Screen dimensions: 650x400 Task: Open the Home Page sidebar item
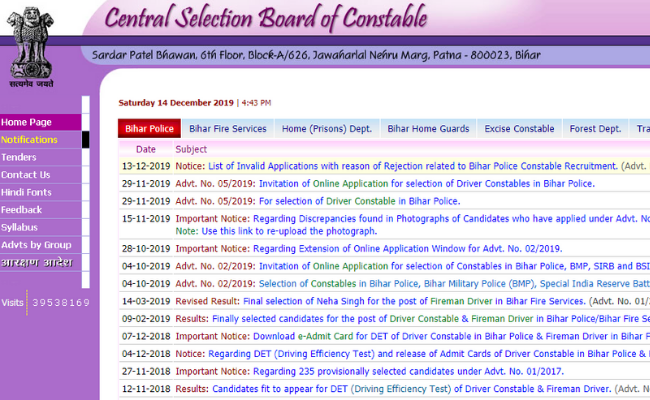coord(26,122)
